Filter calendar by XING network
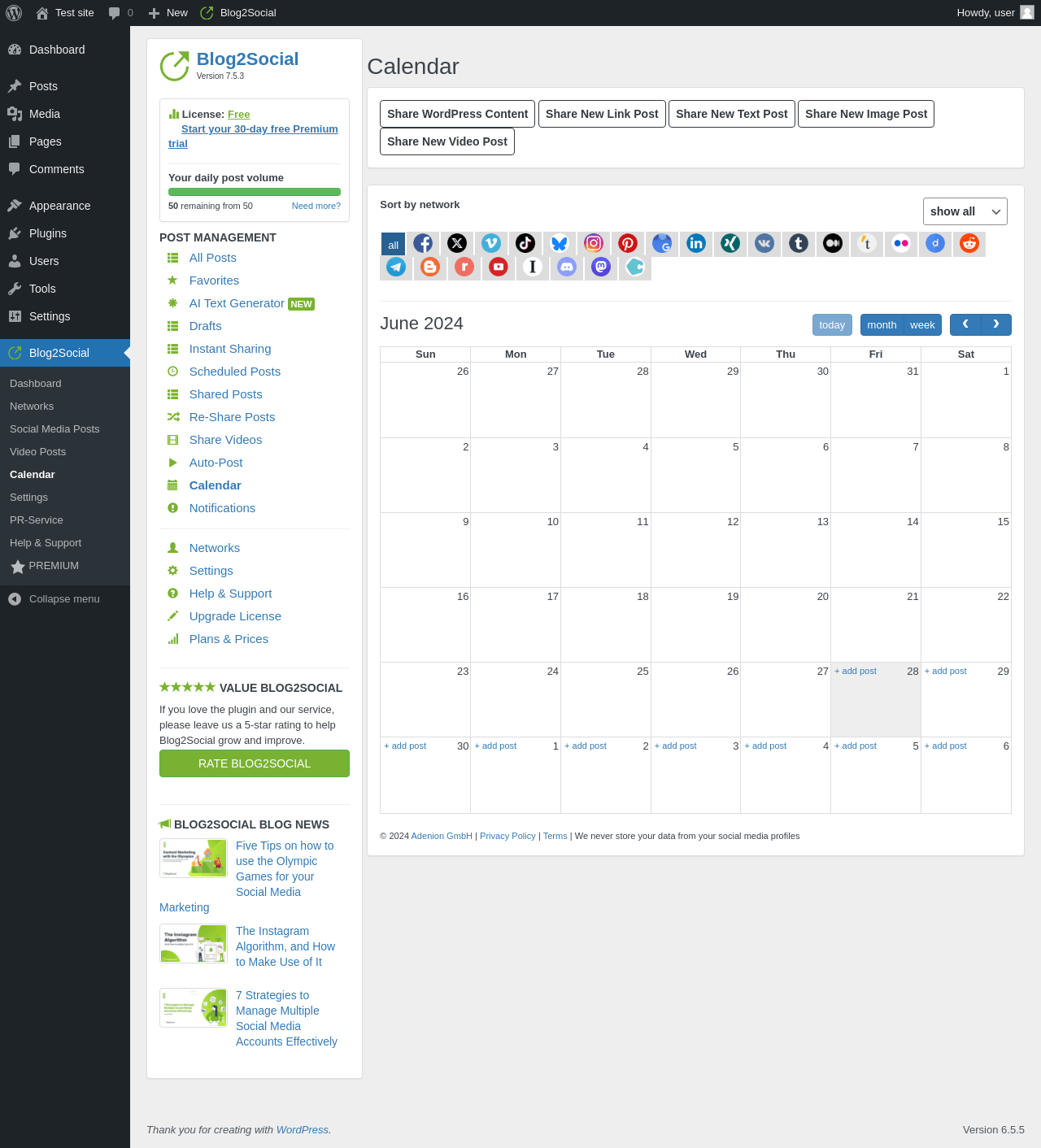The image size is (1041, 1148). click(x=730, y=243)
